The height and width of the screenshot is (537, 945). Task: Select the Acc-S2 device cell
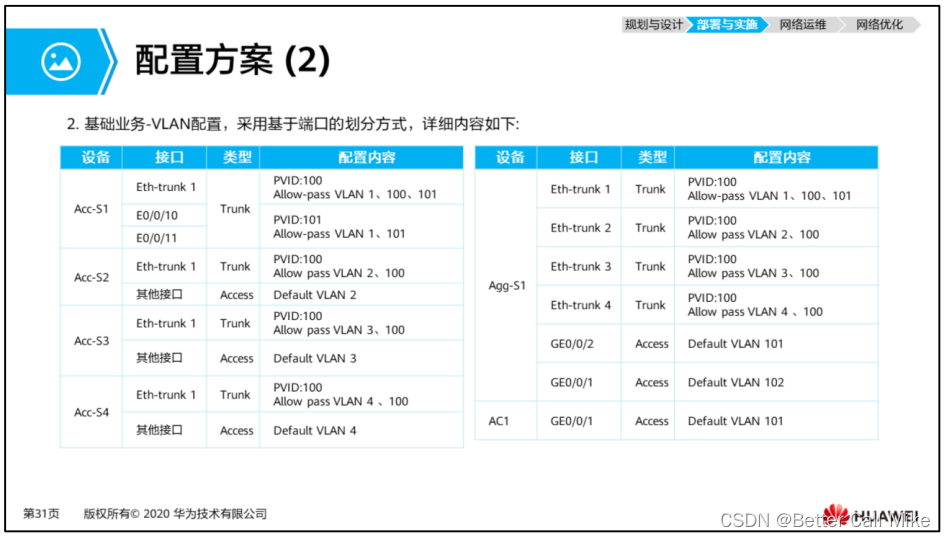(x=91, y=277)
